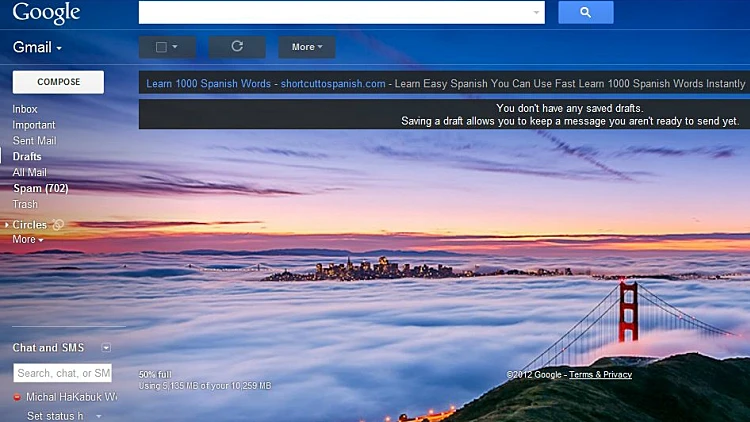
Task: Open the Terms & Privacy link
Action: [600, 374]
